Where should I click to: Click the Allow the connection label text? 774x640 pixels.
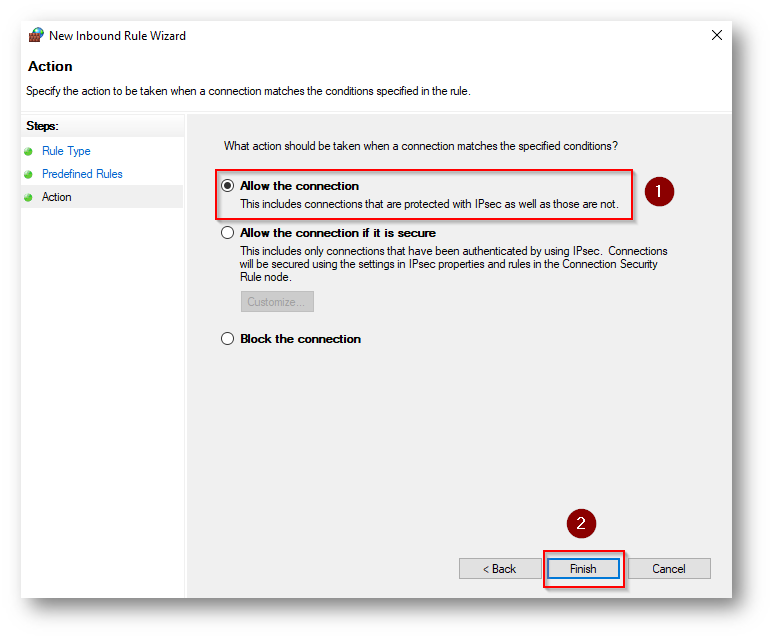pos(299,186)
